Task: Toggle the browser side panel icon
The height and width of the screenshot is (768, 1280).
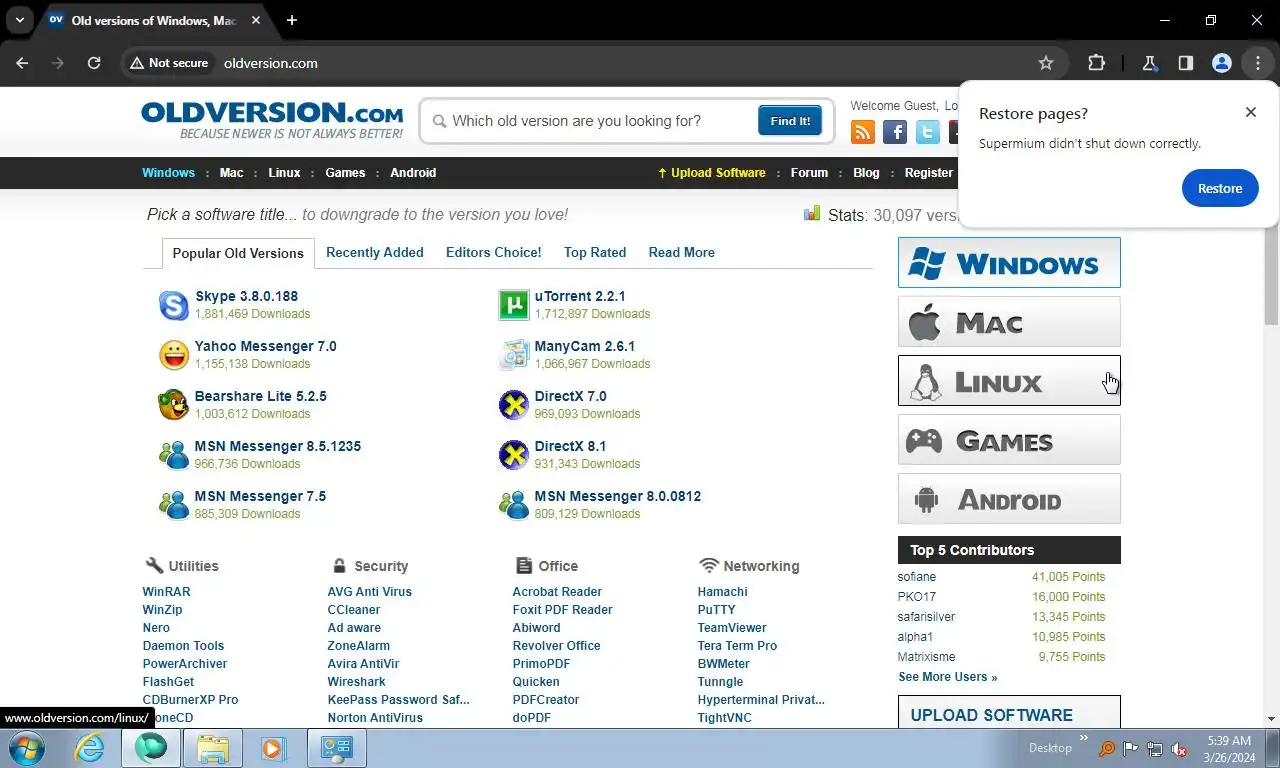Action: pyautogui.click(x=1185, y=63)
